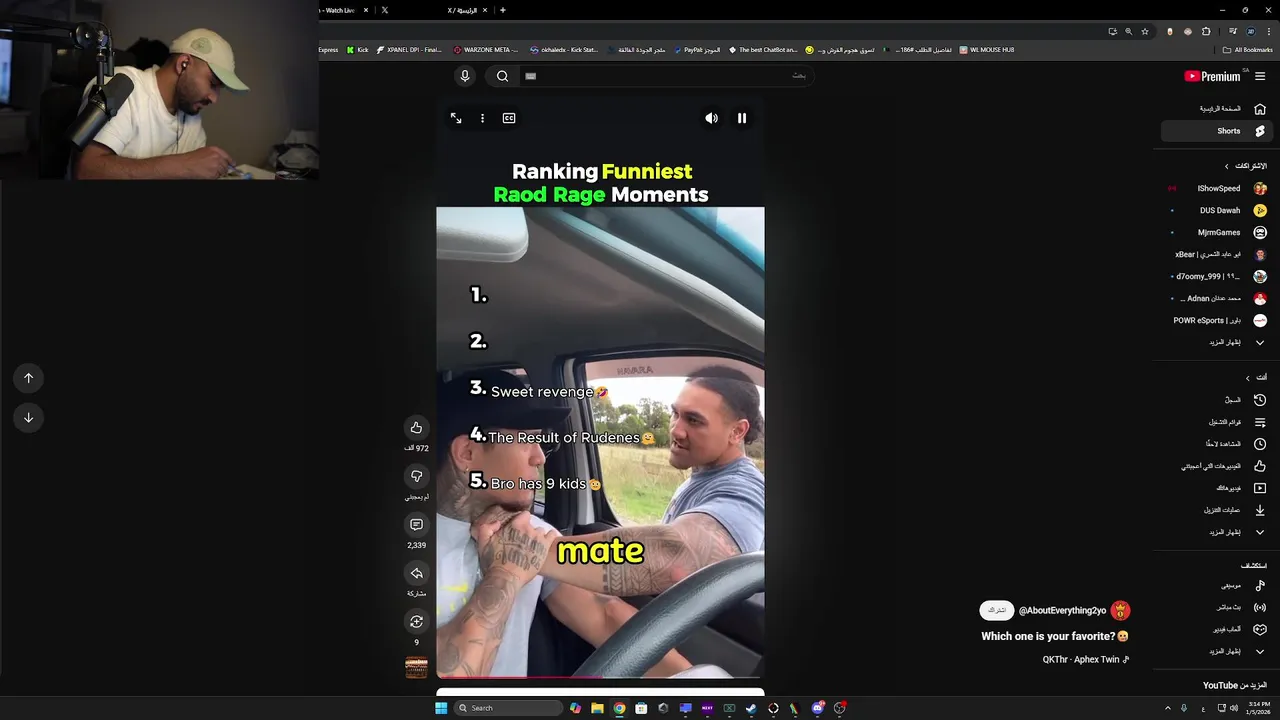Dislike the Short with the thumbs-down icon

click(416, 476)
